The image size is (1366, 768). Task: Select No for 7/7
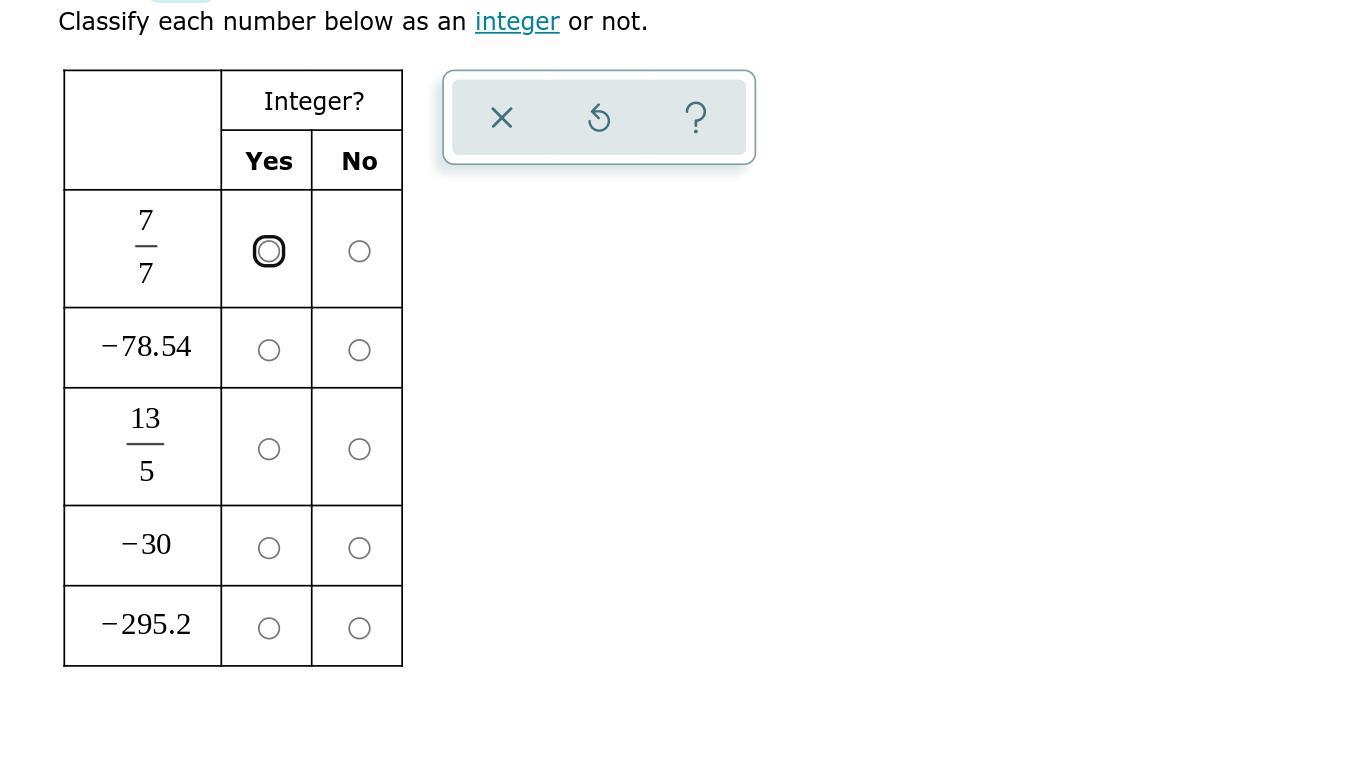(359, 251)
